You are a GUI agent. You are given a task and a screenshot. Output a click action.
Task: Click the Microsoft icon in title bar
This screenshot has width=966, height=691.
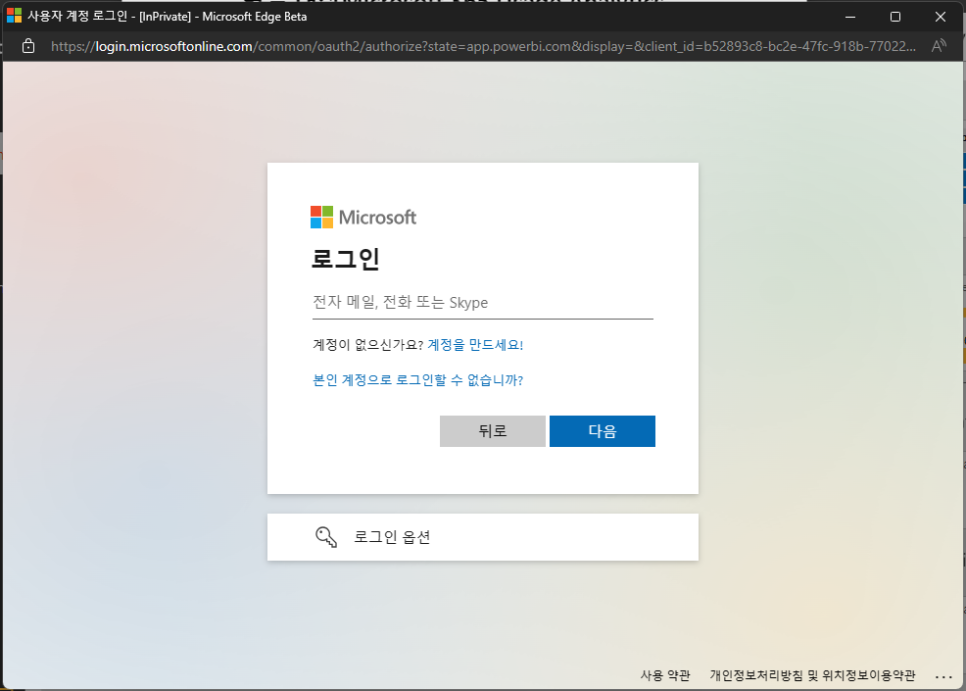pos(14,17)
